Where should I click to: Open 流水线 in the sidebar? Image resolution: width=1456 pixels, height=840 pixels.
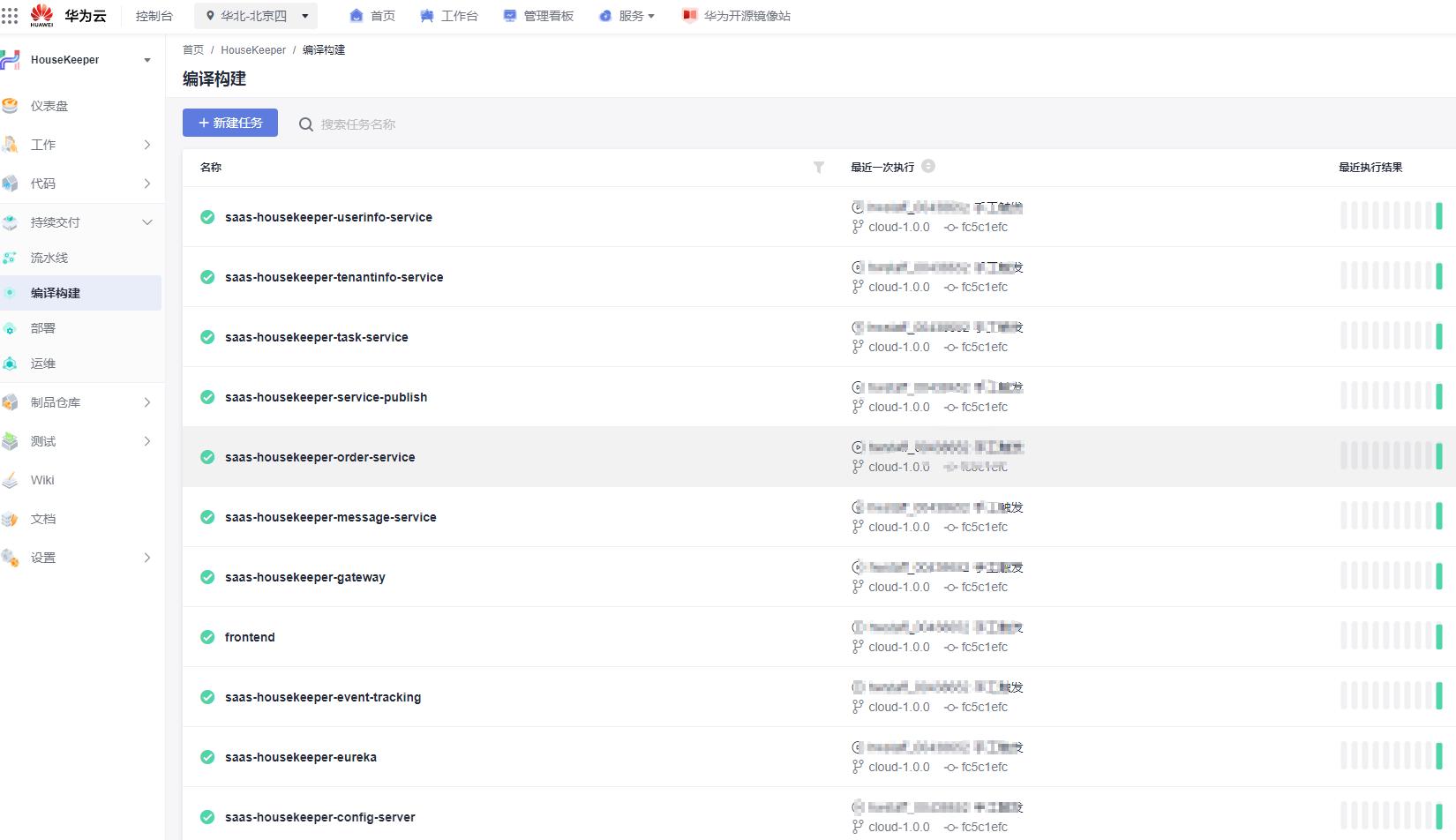(x=49, y=258)
